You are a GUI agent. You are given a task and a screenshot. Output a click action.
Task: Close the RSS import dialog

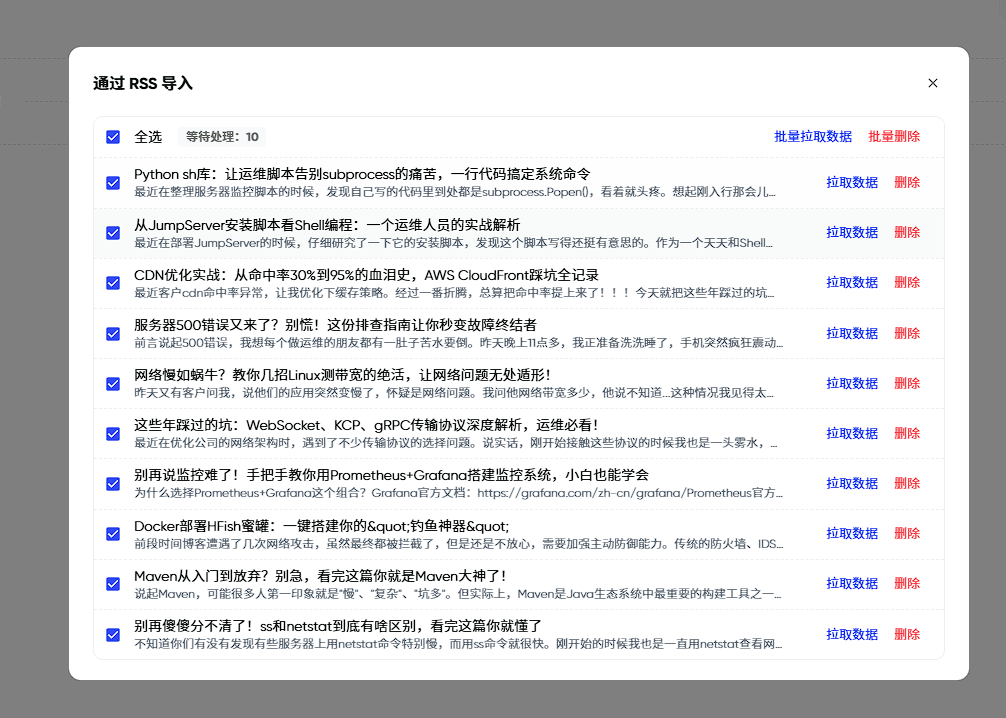point(932,83)
